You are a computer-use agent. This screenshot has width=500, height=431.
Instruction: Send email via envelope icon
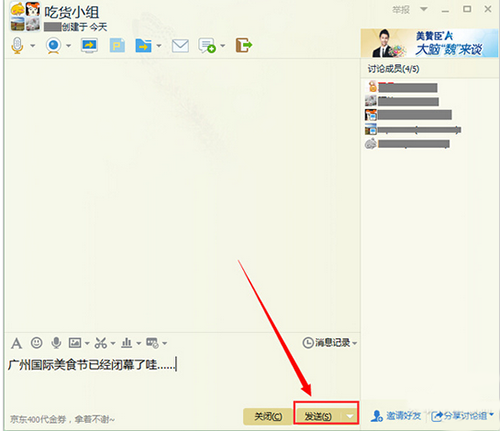pos(180,46)
